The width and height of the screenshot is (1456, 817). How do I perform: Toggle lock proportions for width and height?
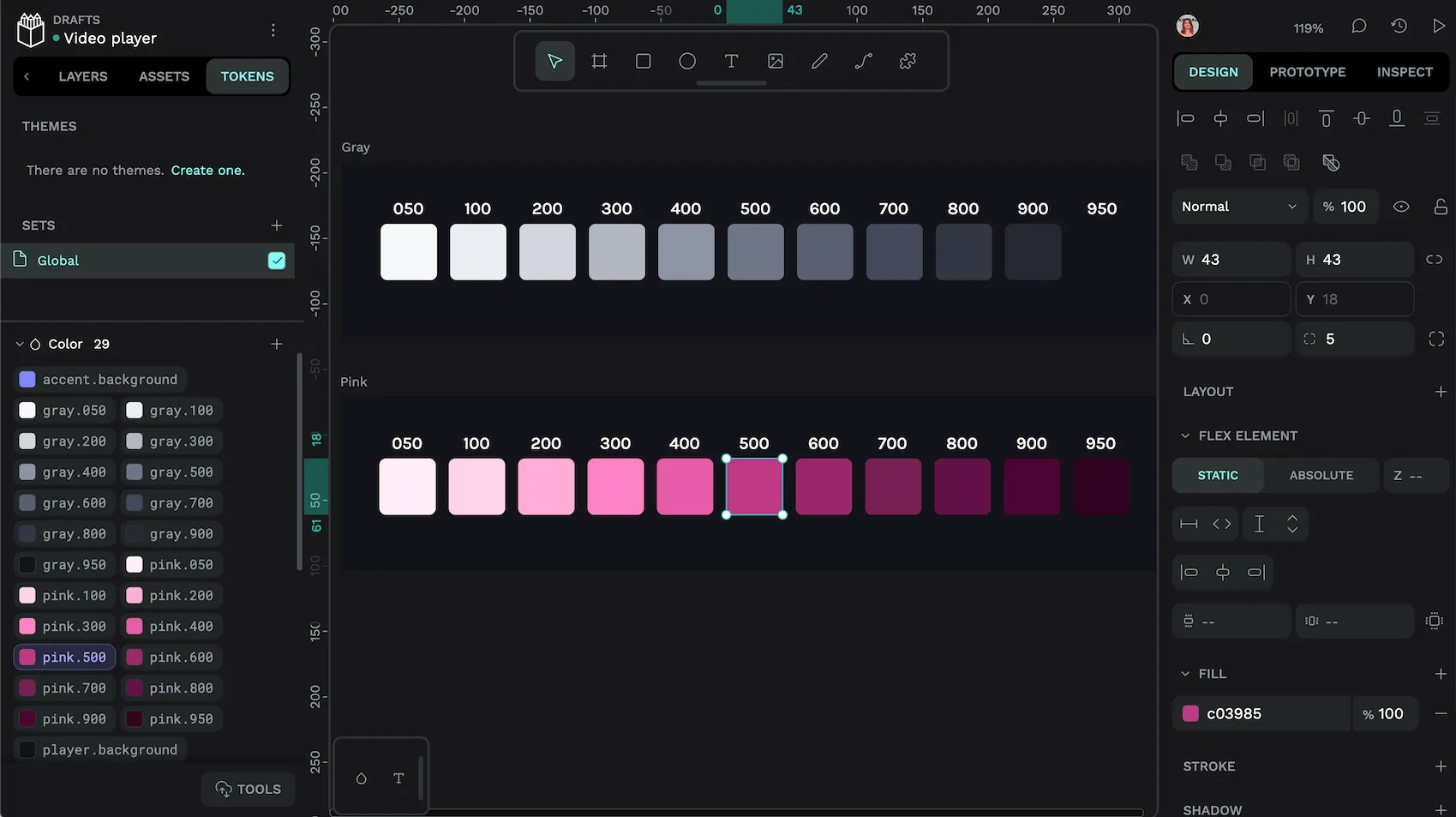pos(1435,259)
